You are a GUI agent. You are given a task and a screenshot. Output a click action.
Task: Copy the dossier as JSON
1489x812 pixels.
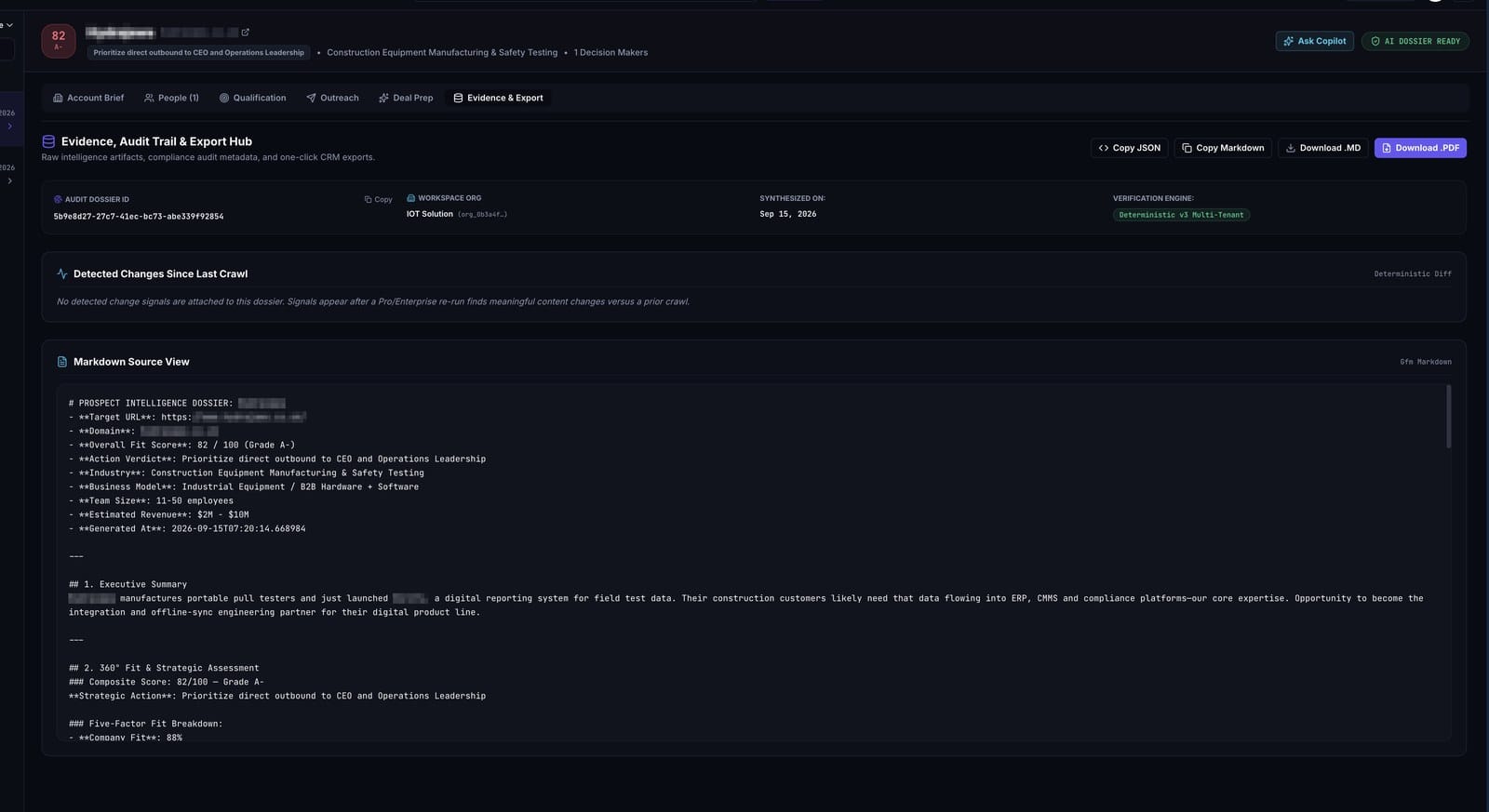pos(1129,148)
